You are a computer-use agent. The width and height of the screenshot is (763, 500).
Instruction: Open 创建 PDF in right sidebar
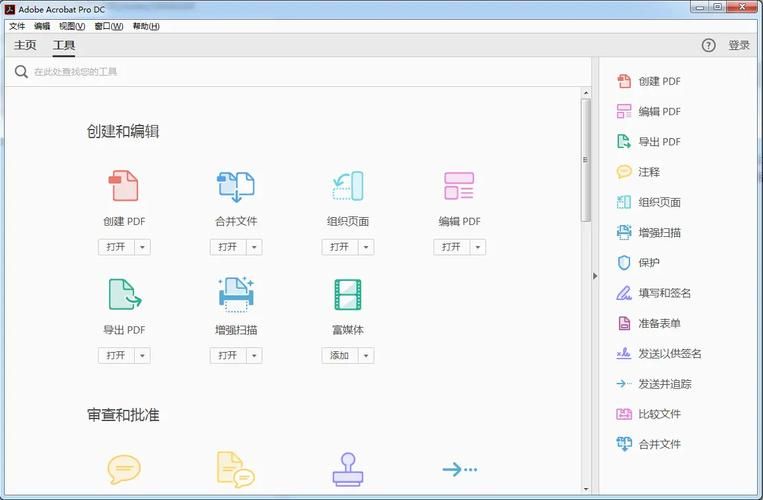[649, 81]
